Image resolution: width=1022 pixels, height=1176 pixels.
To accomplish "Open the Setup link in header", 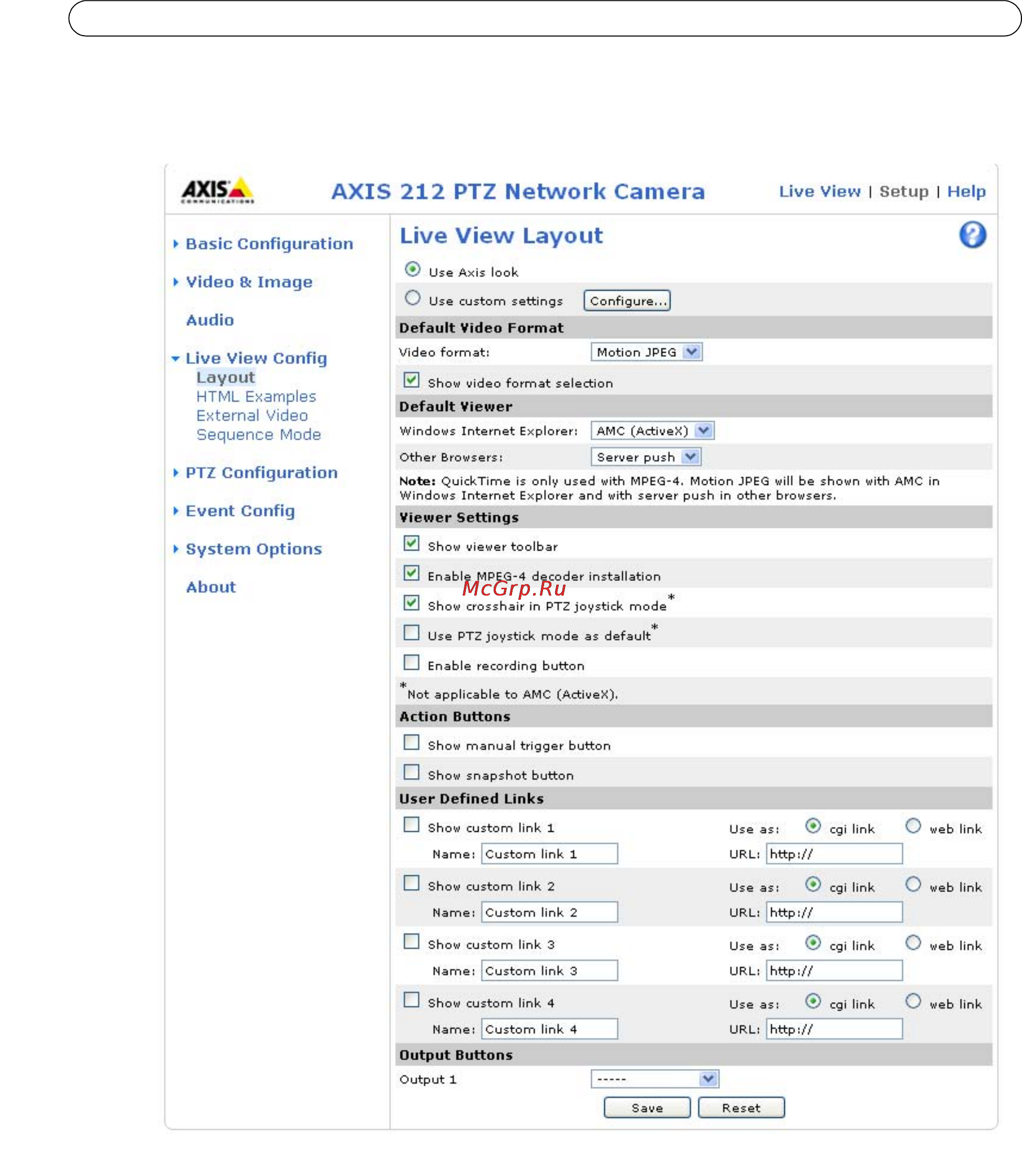I will [x=903, y=191].
